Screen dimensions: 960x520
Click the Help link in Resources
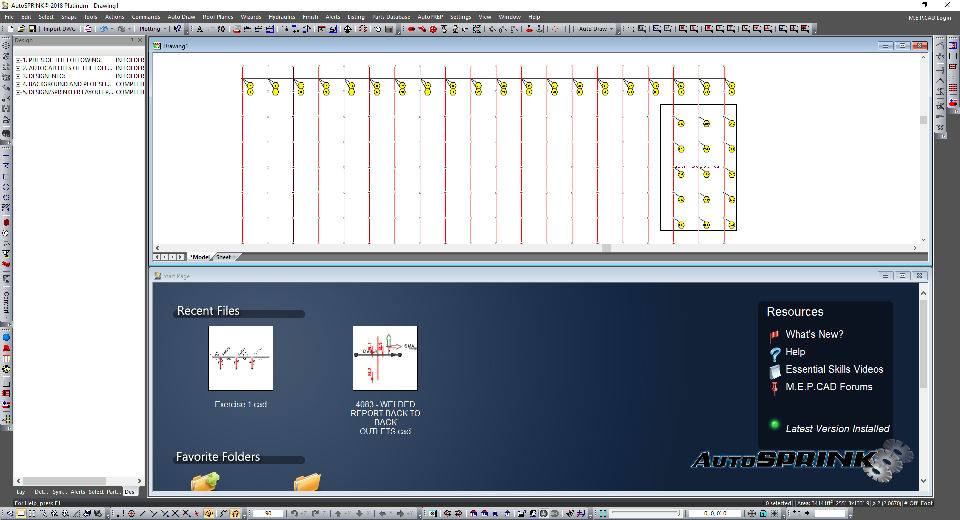pos(795,352)
